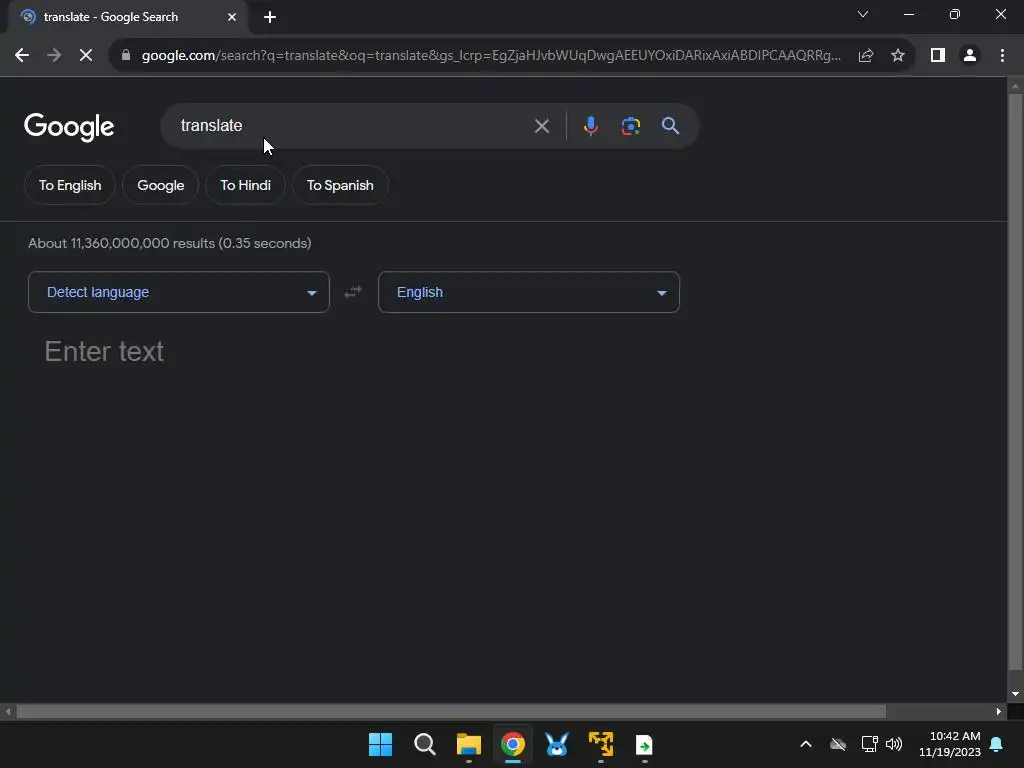Click the OneDrive cloud tray icon
The width and height of the screenshot is (1024, 768).
tap(838, 744)
